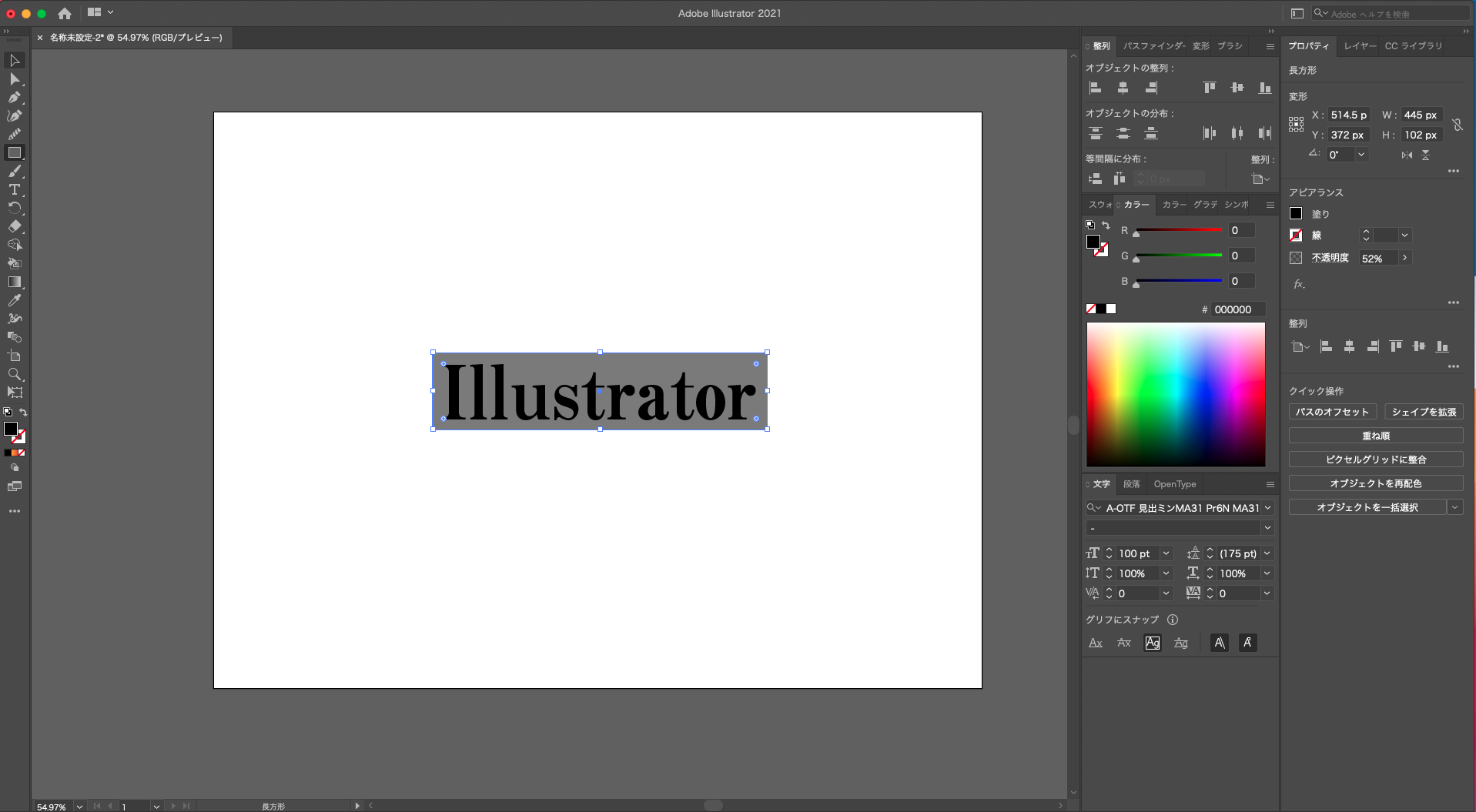
Task: Click the X position field 514.5
Action: click(x=1347, y=115)
